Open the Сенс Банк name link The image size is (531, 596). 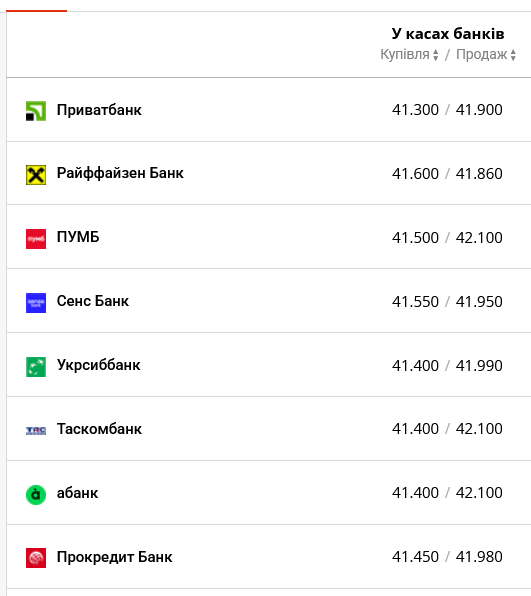pos(93,301)
